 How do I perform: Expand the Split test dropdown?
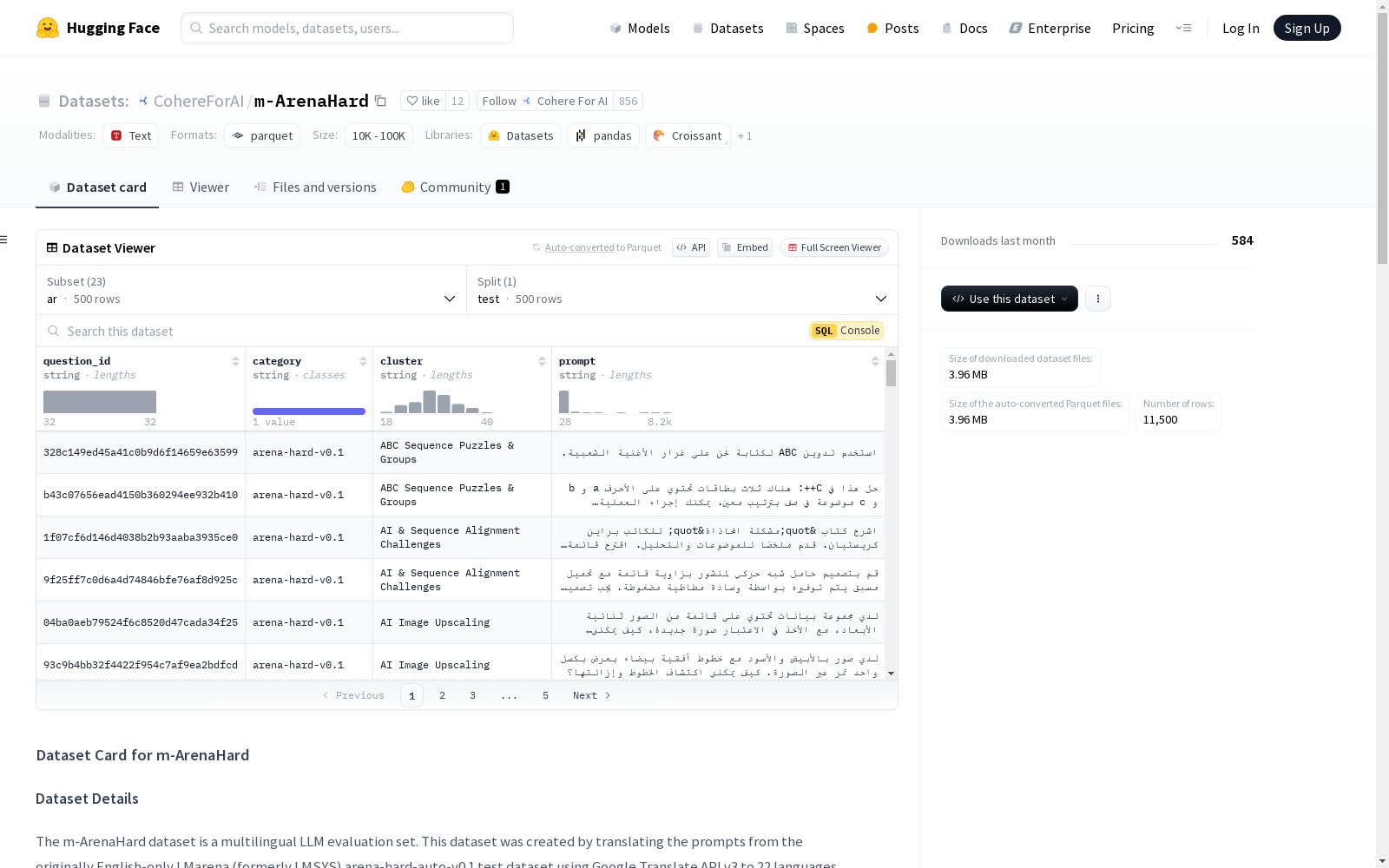682,290
